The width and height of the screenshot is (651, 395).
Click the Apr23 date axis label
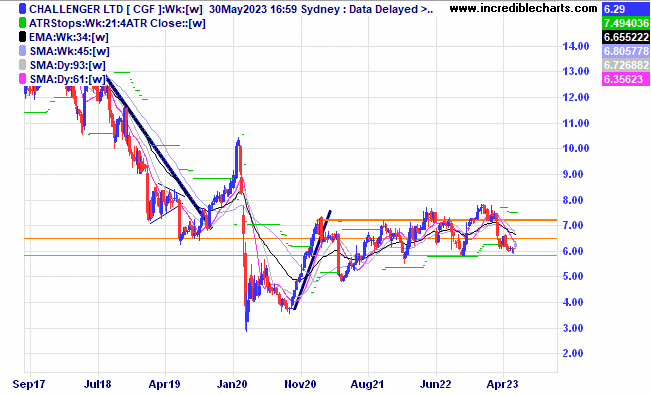click(x=502, y=384)
